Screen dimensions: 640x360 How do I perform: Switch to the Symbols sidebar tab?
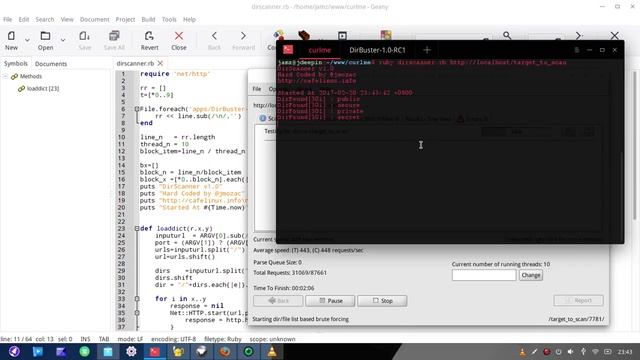coord(16,64)
